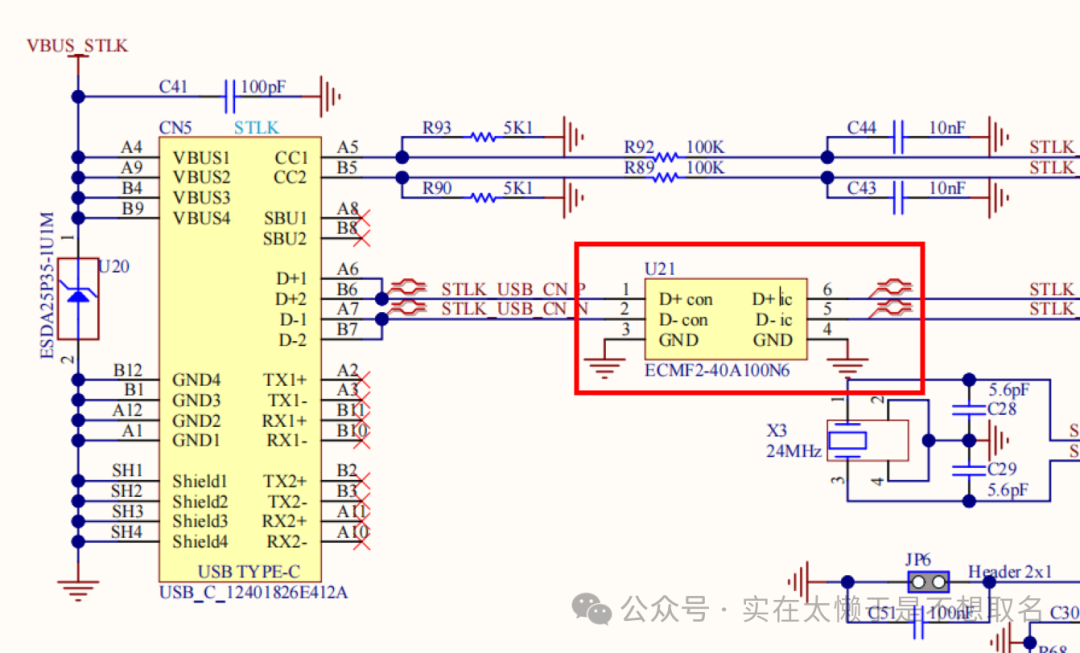Viewport: 1080px width, 653px height.
Task: Click the X3 24MHz crystal symbol
Action: tap(849, 440)
